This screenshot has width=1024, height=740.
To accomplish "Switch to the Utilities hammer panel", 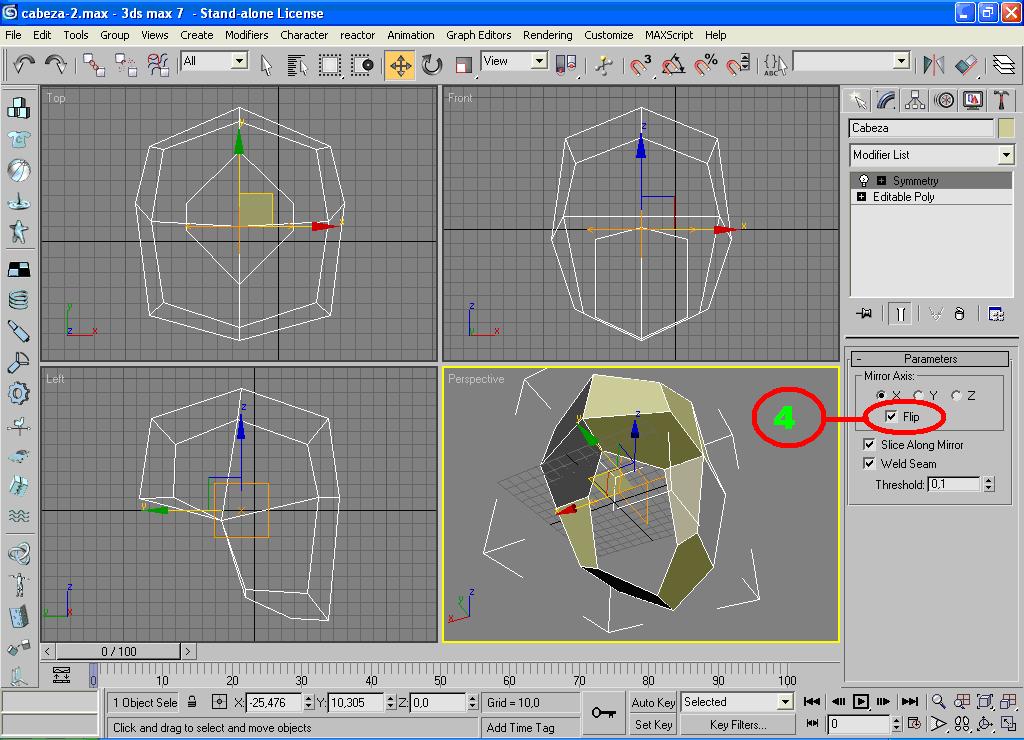I will point(1001,100).
